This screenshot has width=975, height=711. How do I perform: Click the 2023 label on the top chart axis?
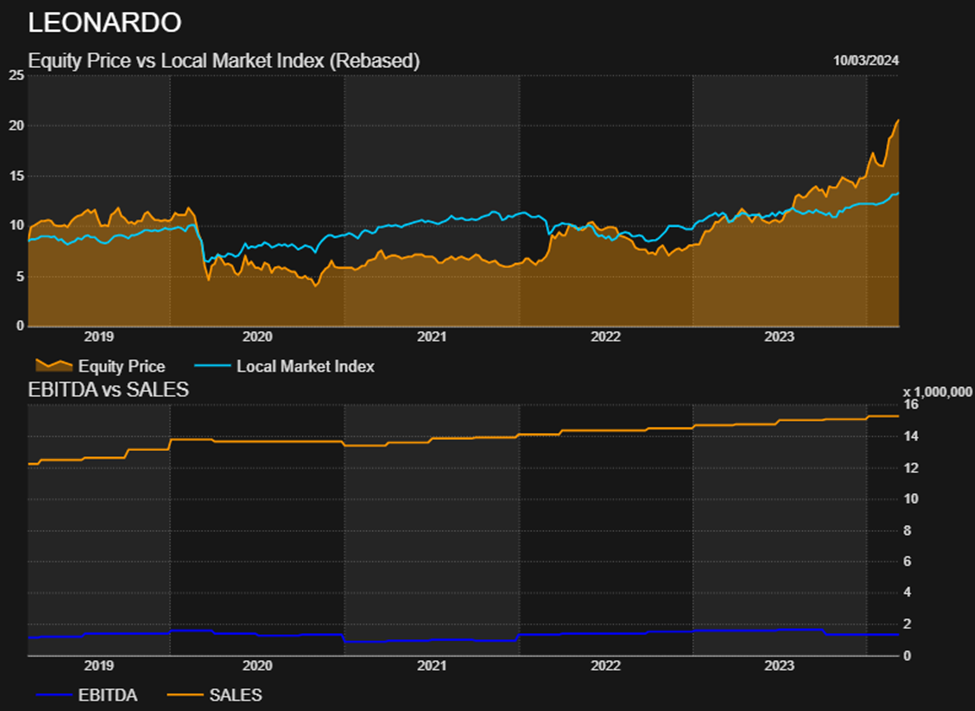pos(779,337)
